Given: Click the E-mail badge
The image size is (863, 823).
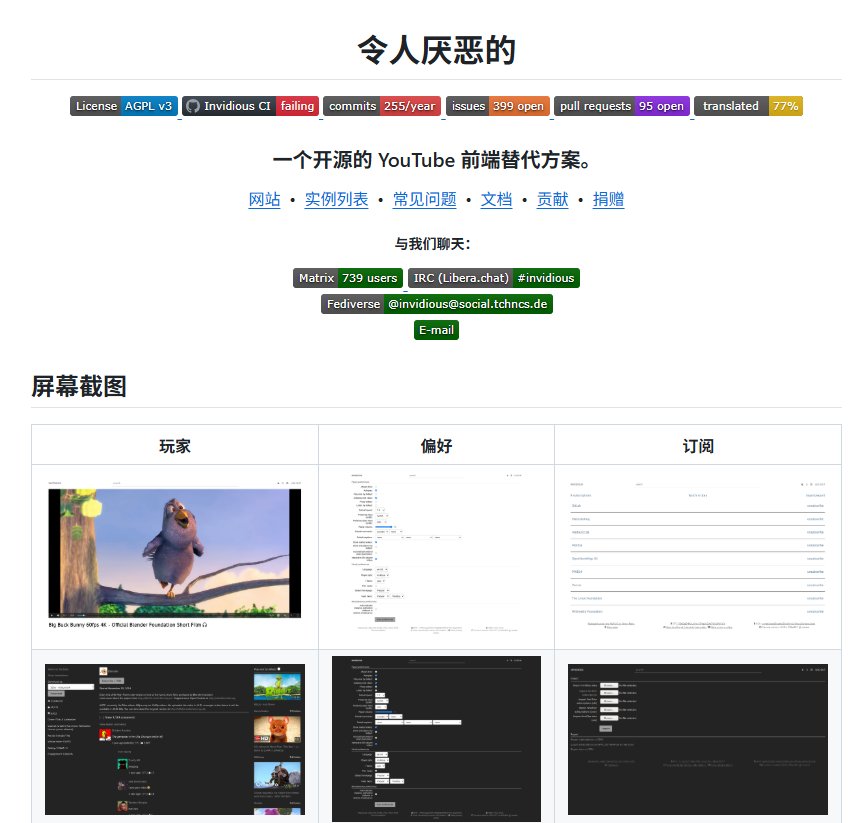Looking at the screenshot, I should coord(436,330).
